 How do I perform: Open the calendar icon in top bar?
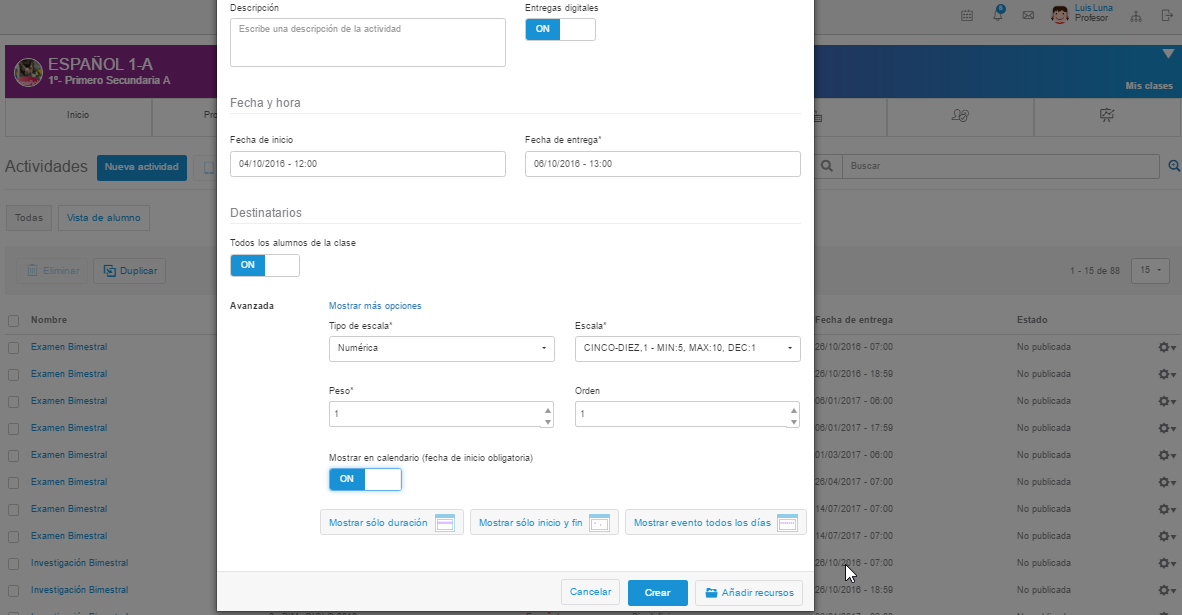[x=967, y=15]
